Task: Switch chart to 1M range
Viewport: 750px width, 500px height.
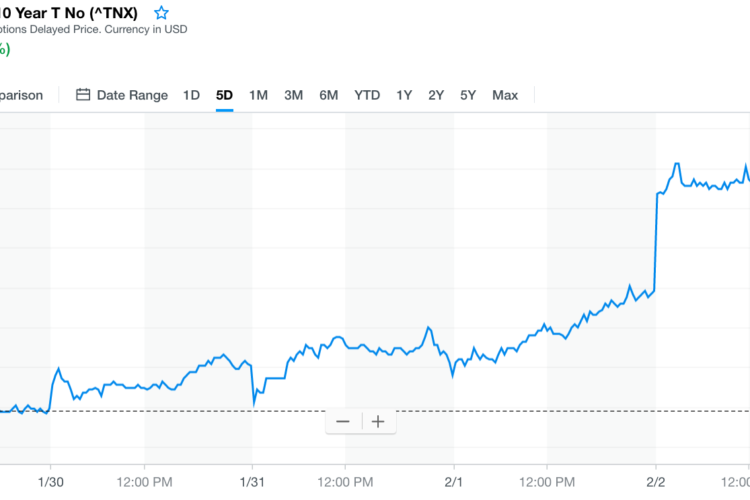Action: 258,95
